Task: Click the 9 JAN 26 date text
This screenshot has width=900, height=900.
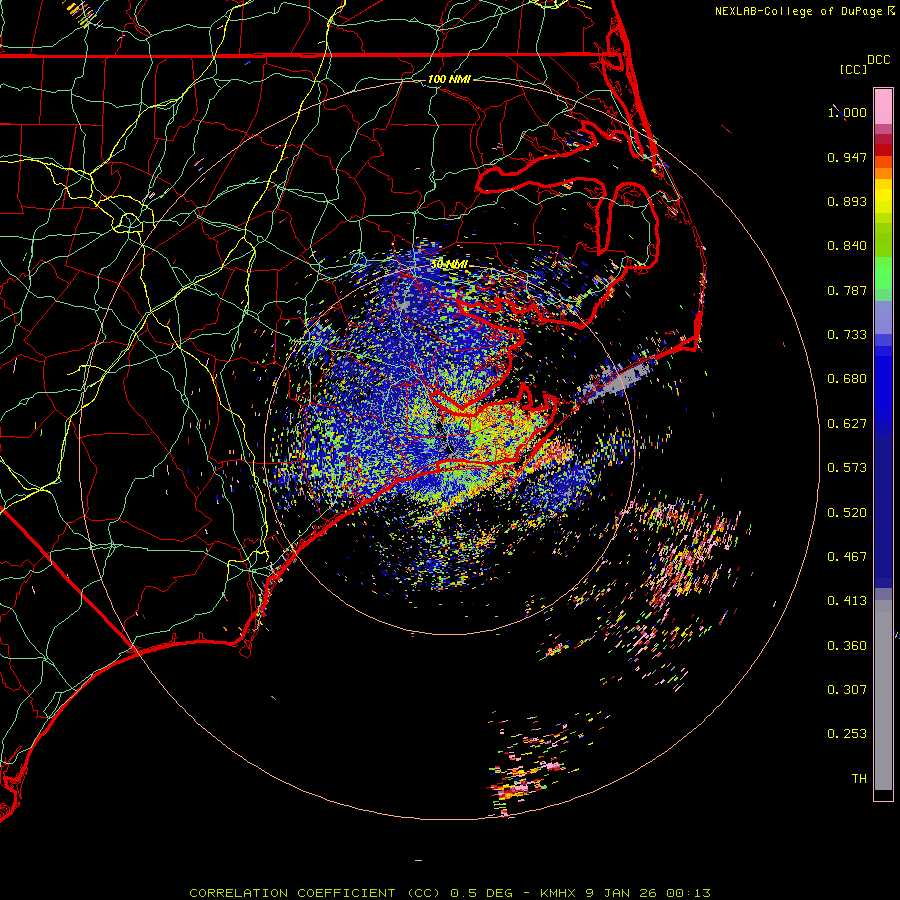Action: pyautogui.click(x=622, y=893)
